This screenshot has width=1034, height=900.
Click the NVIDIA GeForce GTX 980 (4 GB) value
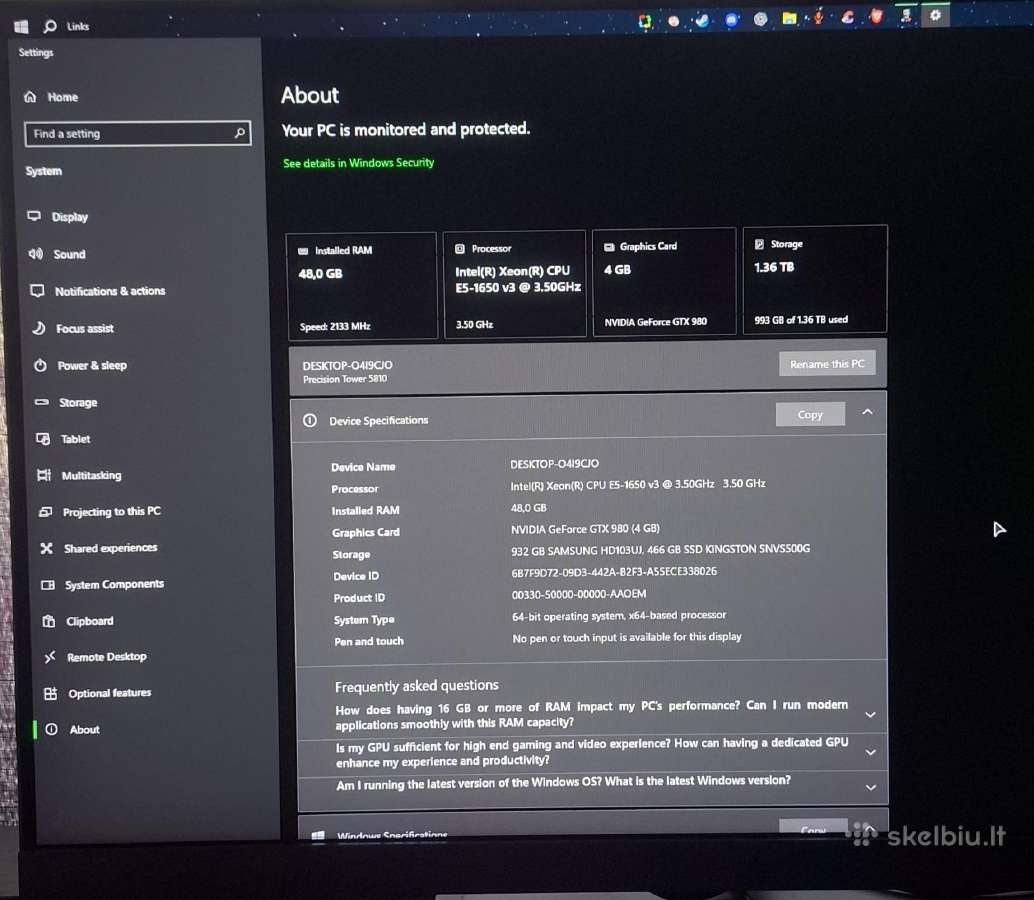click(585, 529)
